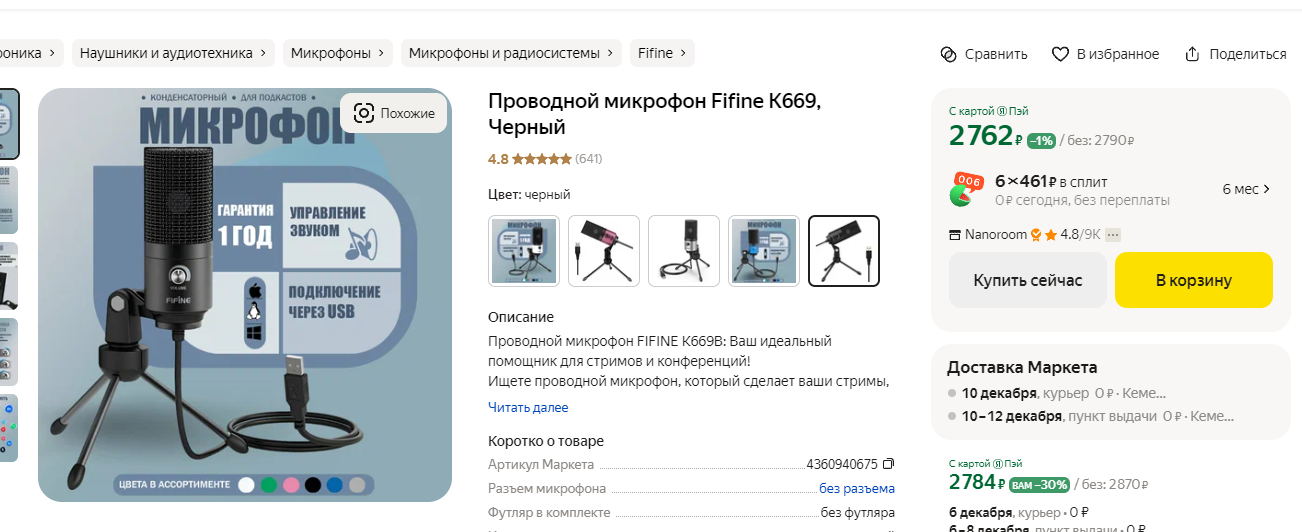1302x532 pixels.
Task: Add item with В корзину button
Action: 1193,280
